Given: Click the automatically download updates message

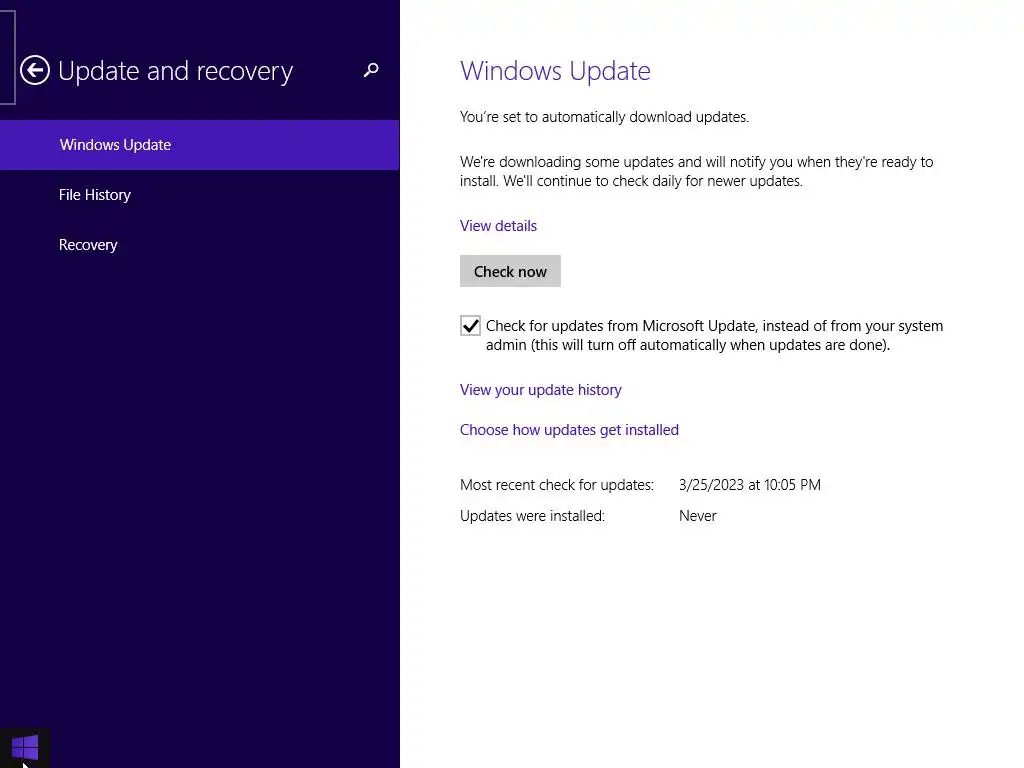Looking at the screenshot, I should click(604, 117).
